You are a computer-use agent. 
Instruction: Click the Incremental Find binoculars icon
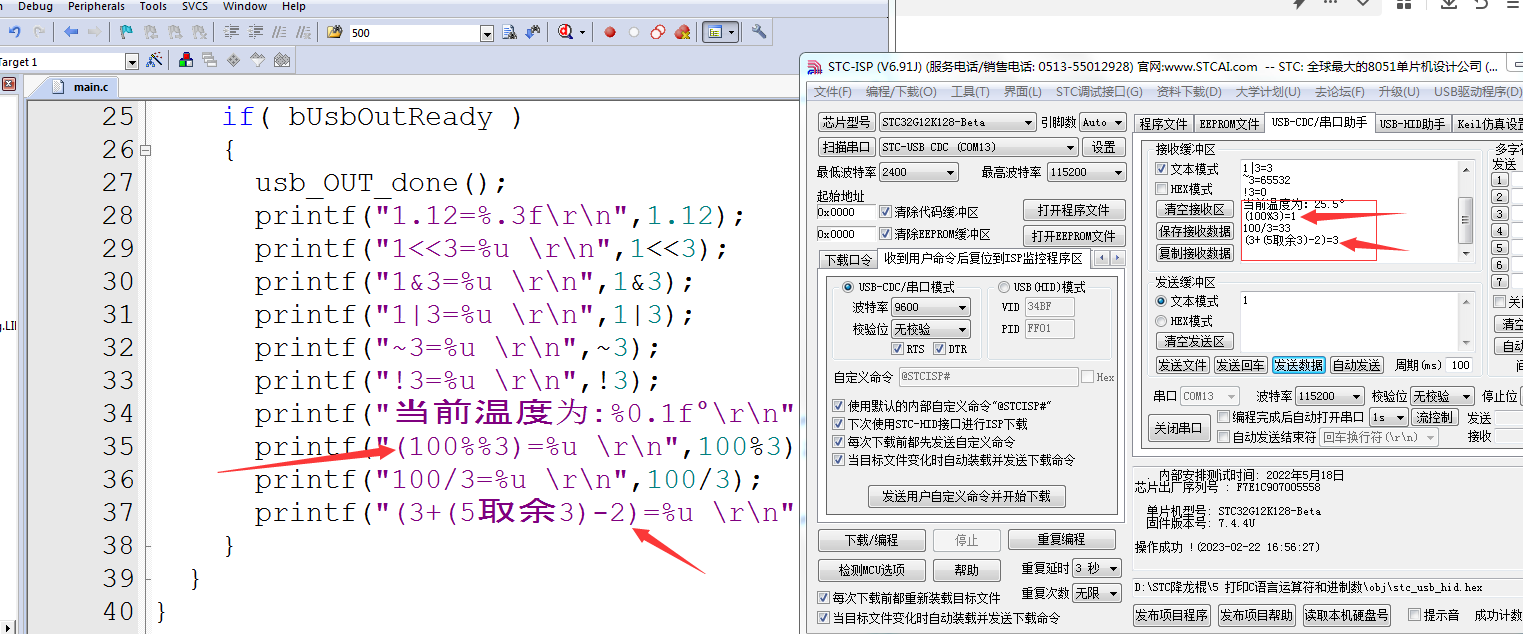point(534,32)
